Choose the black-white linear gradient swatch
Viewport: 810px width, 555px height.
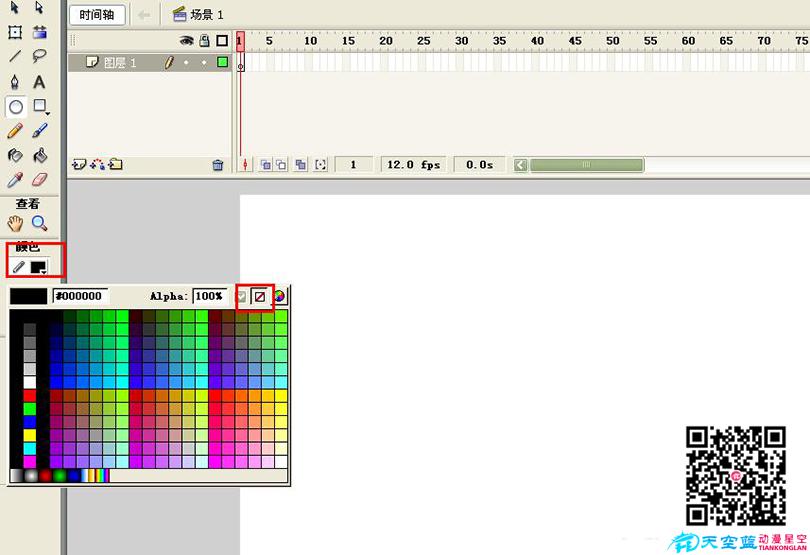tap(17, 475)
